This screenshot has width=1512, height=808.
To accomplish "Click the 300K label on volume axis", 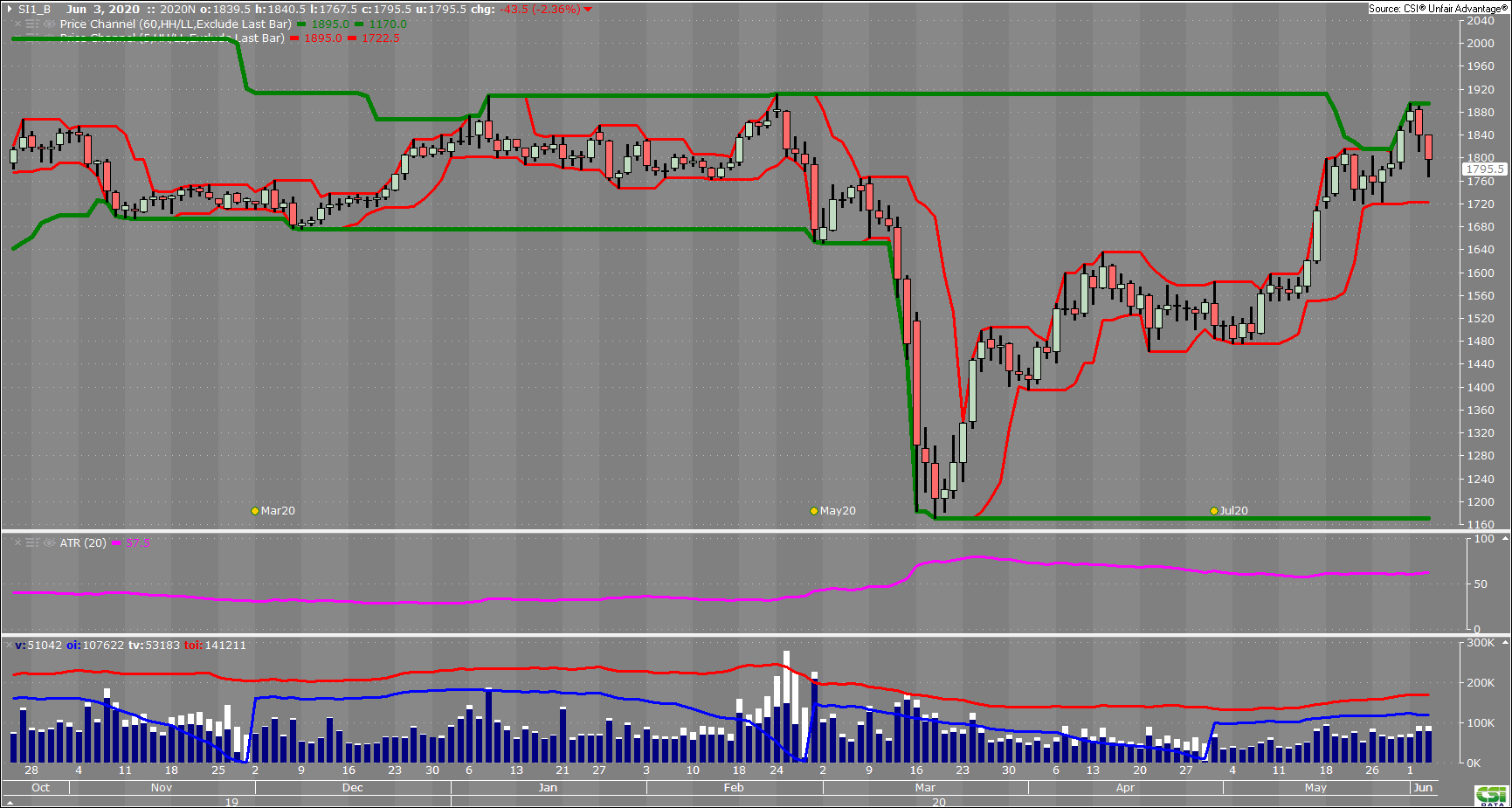I will click(x=1481, y=643).
